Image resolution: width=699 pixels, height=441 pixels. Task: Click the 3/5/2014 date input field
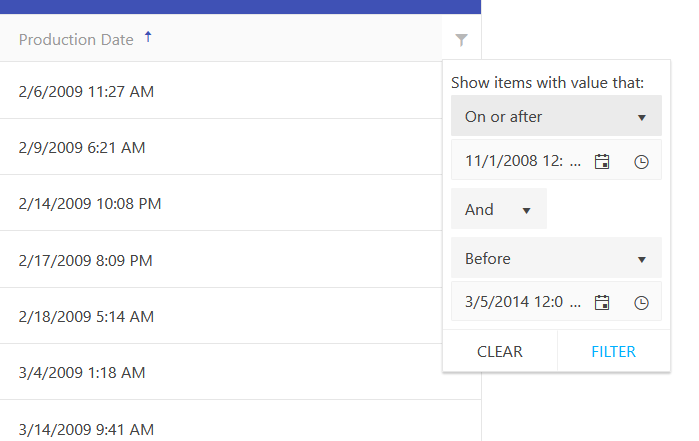click(x=522, y=301)
